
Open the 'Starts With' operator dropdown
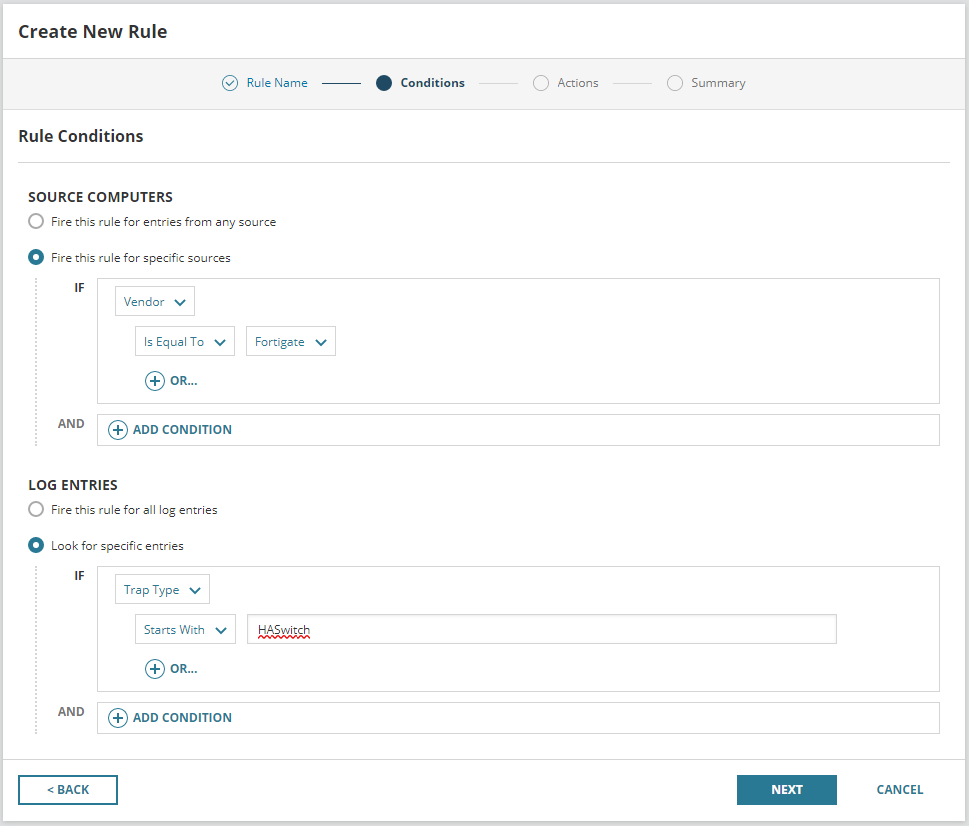pyautogui.click(x=185, y=630)
